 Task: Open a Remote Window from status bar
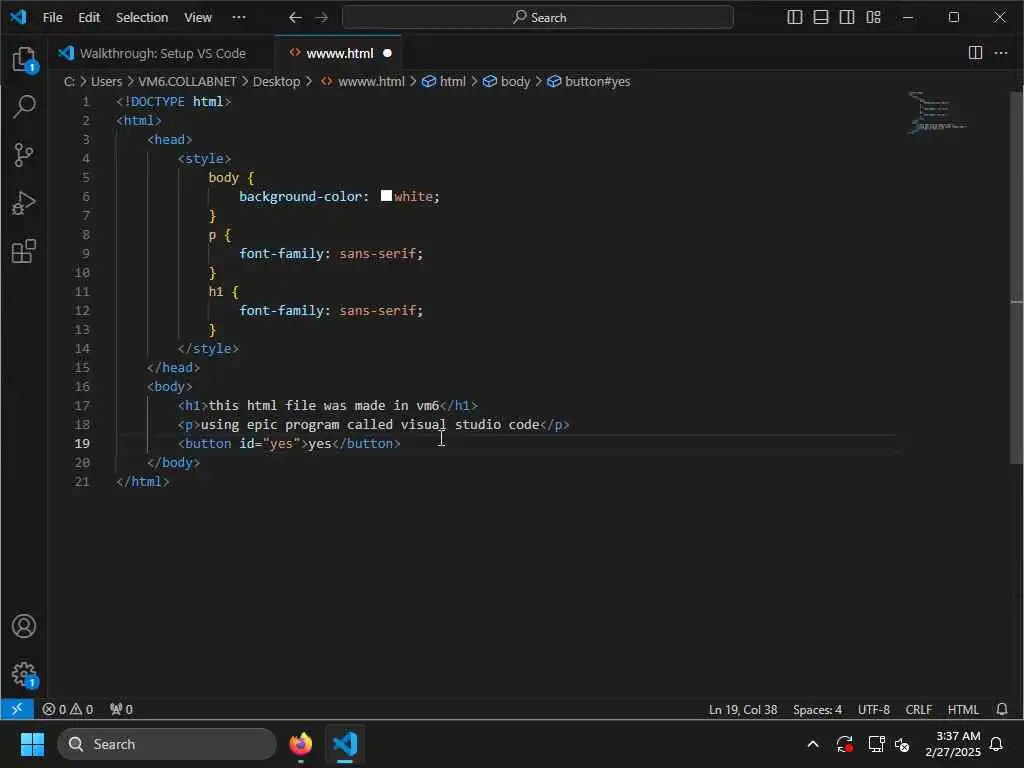17,709
